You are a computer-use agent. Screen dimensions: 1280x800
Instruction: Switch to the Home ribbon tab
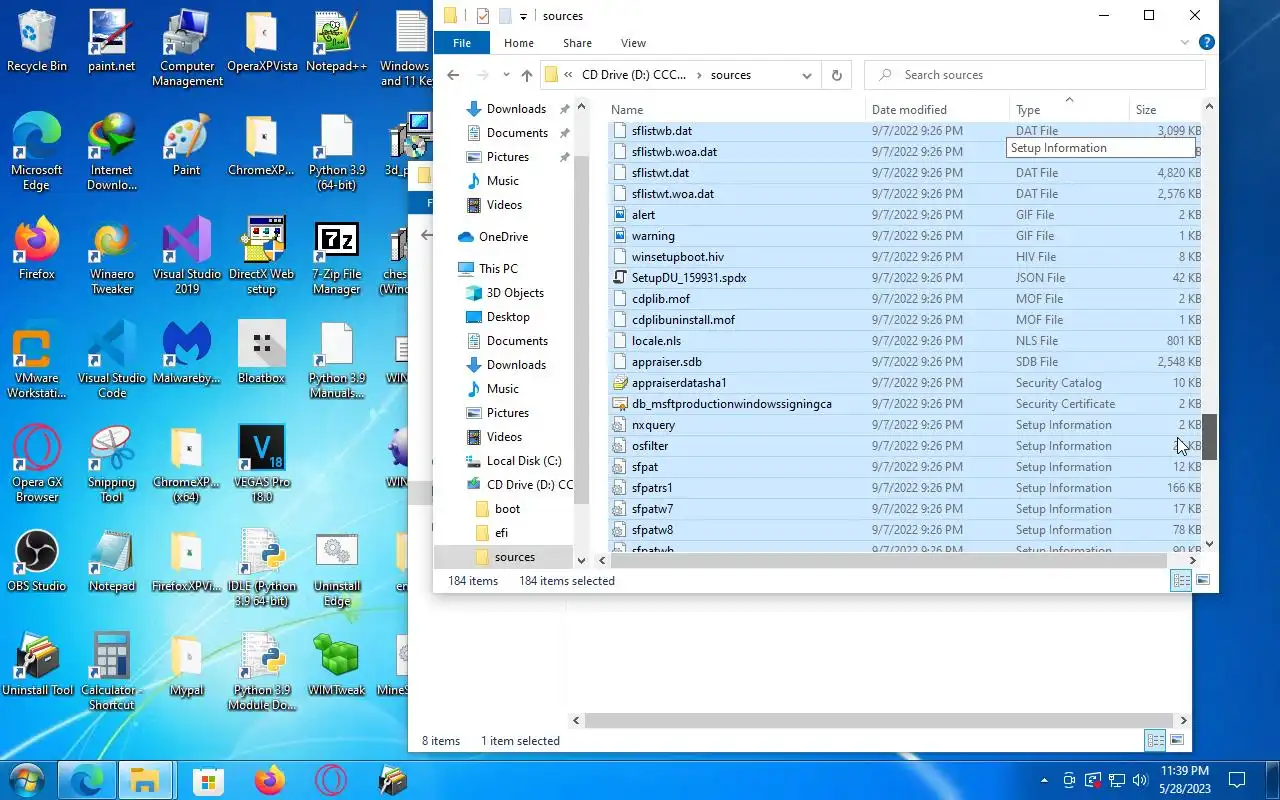point(519,43)
